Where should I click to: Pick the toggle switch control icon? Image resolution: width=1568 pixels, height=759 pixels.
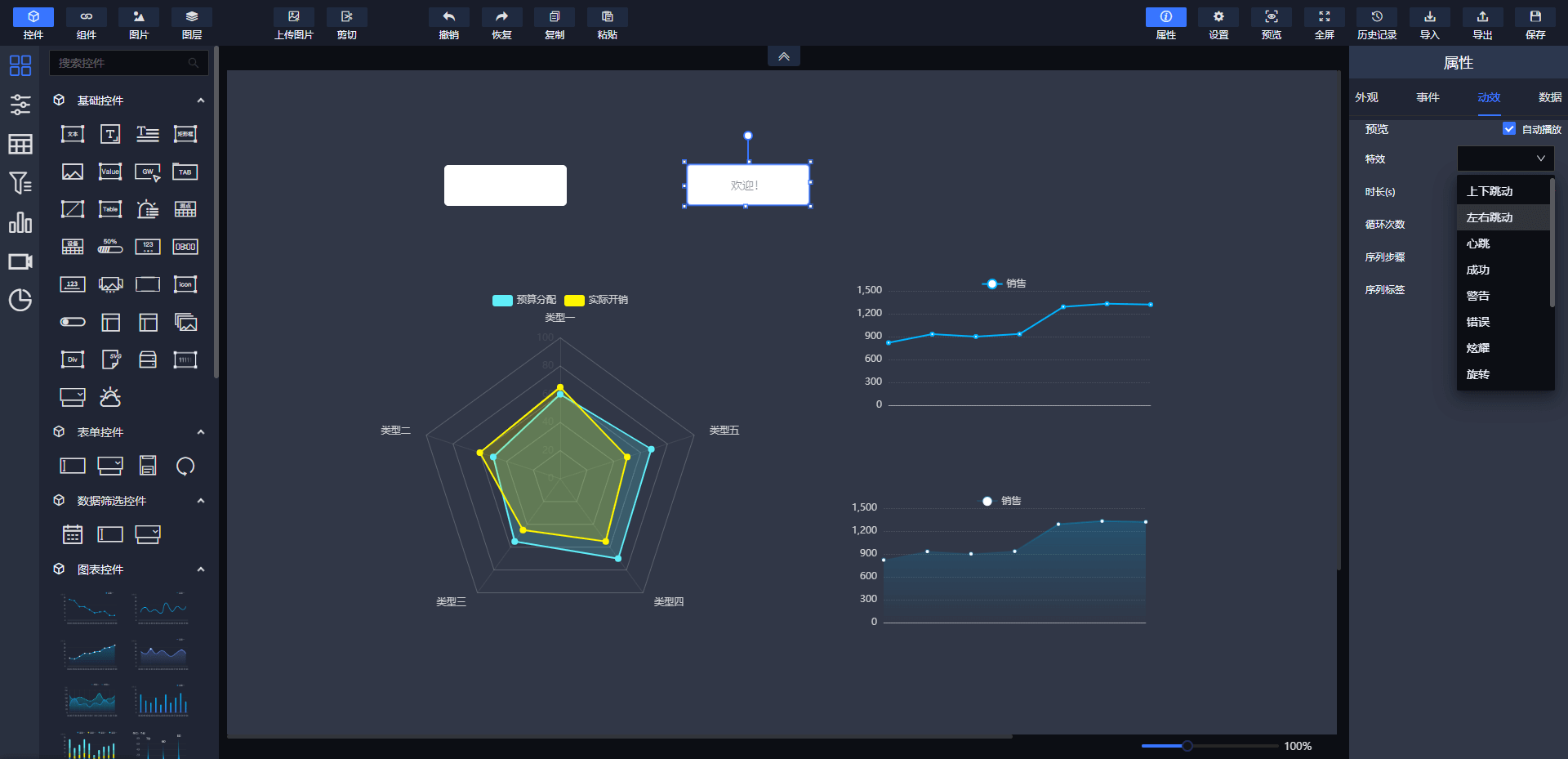[x=73, y=322]
